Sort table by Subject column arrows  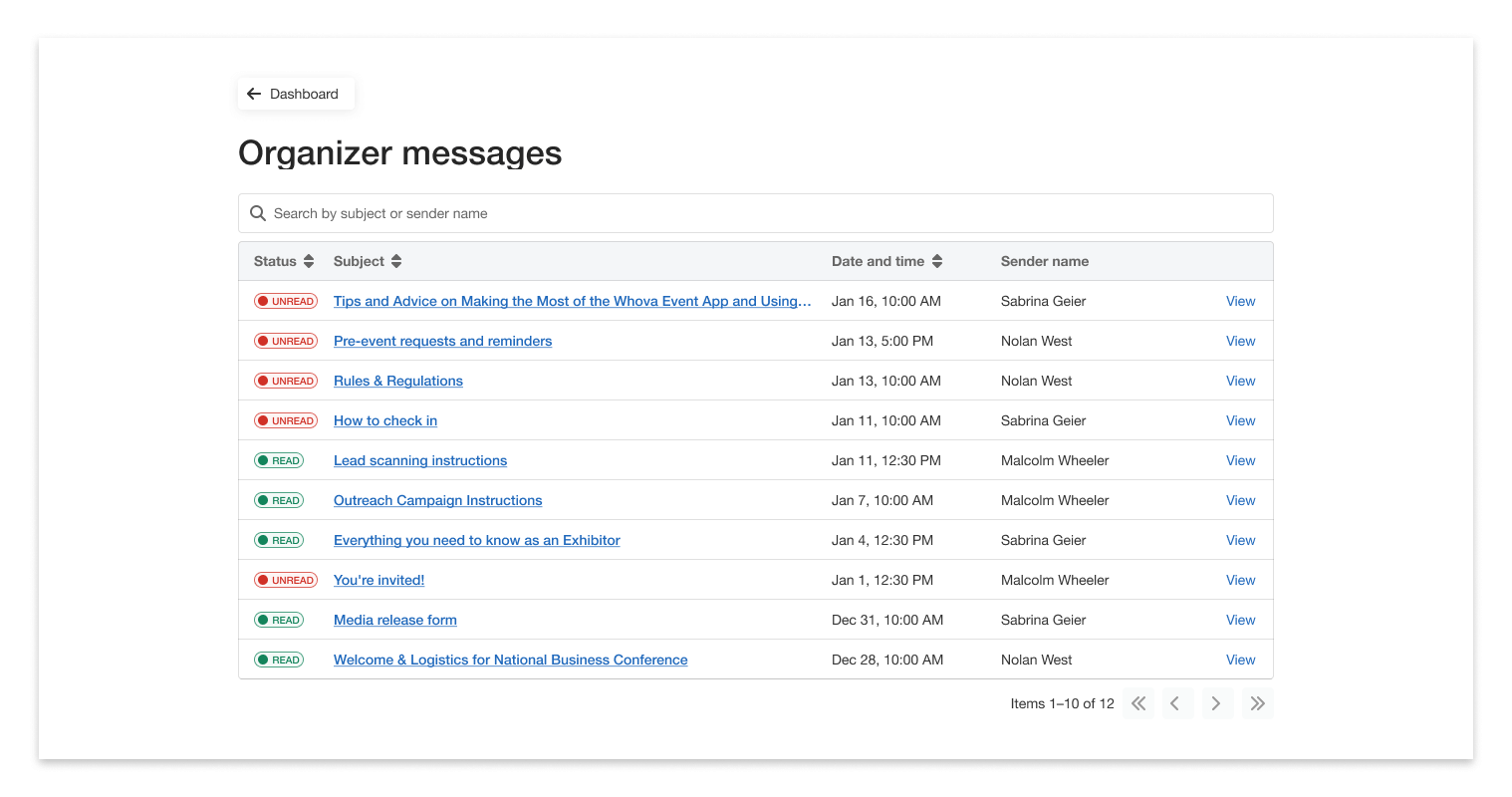396,261
